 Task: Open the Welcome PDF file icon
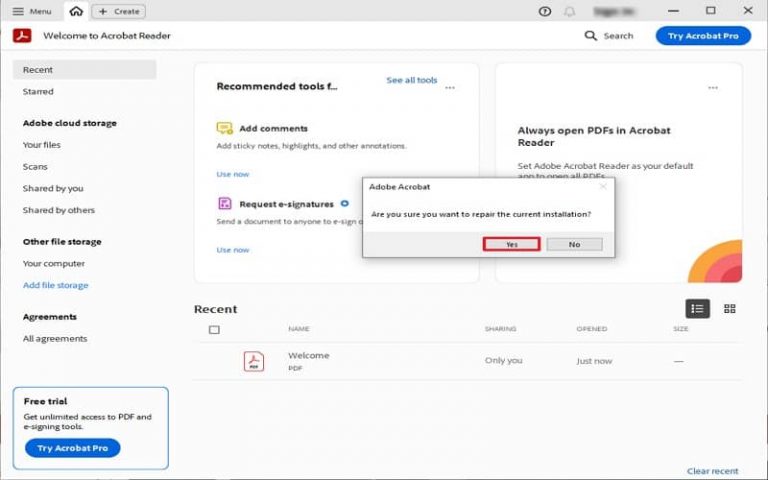pos(254,361)
